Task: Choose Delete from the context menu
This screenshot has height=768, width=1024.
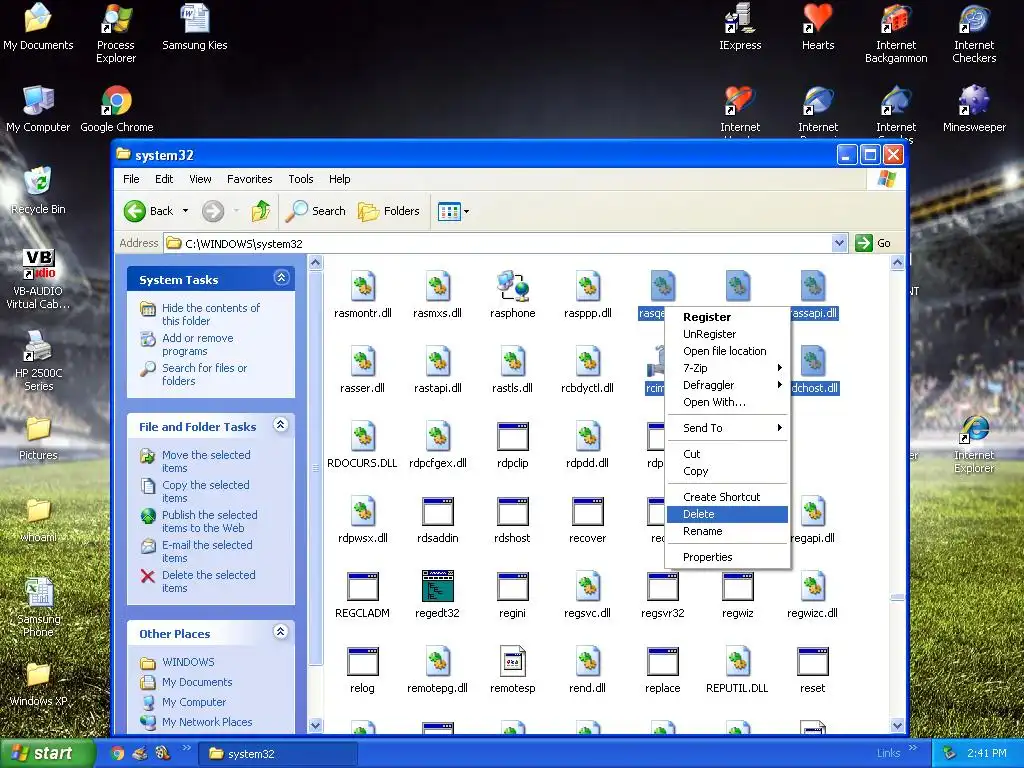Action: (726, 514)
